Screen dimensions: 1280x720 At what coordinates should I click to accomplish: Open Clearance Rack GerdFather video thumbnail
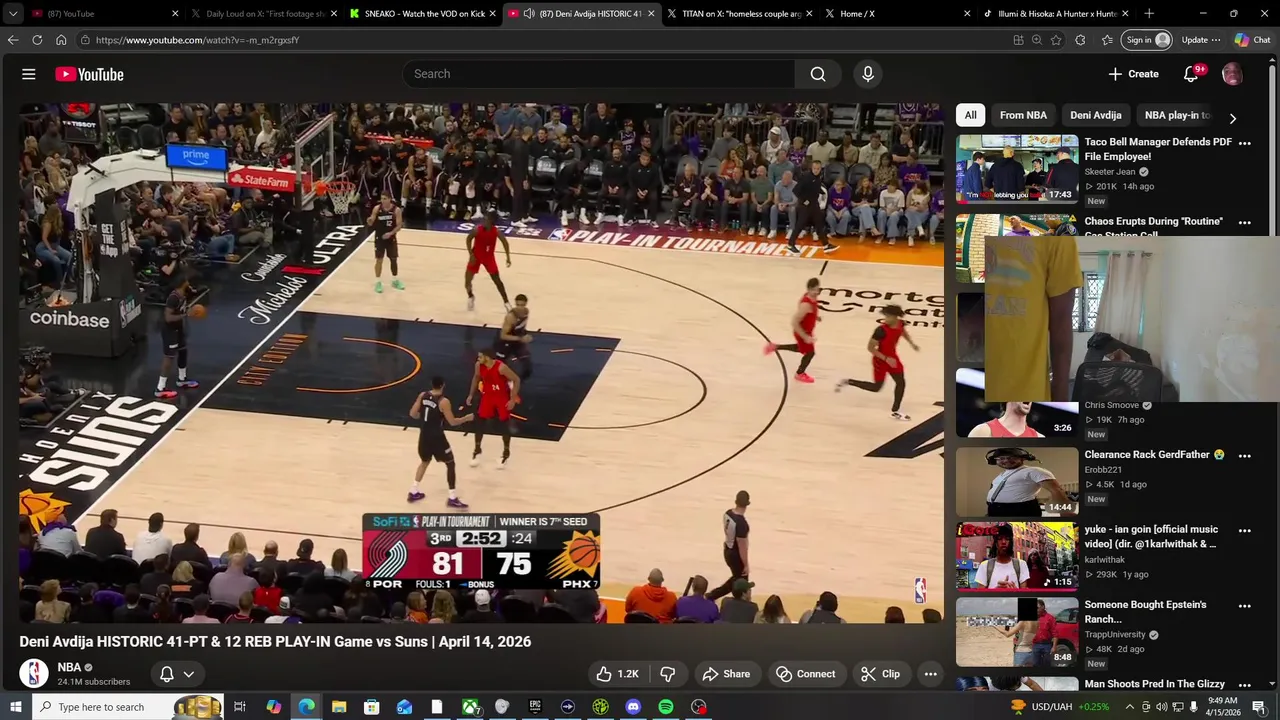(x=1017, y=482)
